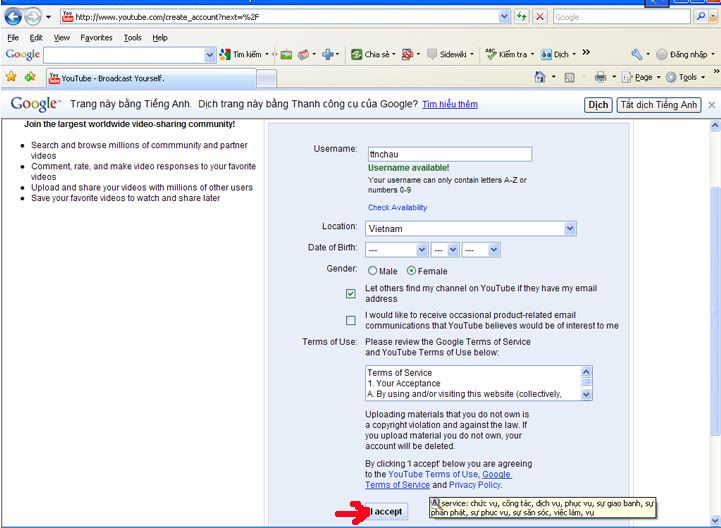The height and width of the screenshot is (528, 721).
Task: Open the Privacy Policy link
Action: tap(475, 485)
